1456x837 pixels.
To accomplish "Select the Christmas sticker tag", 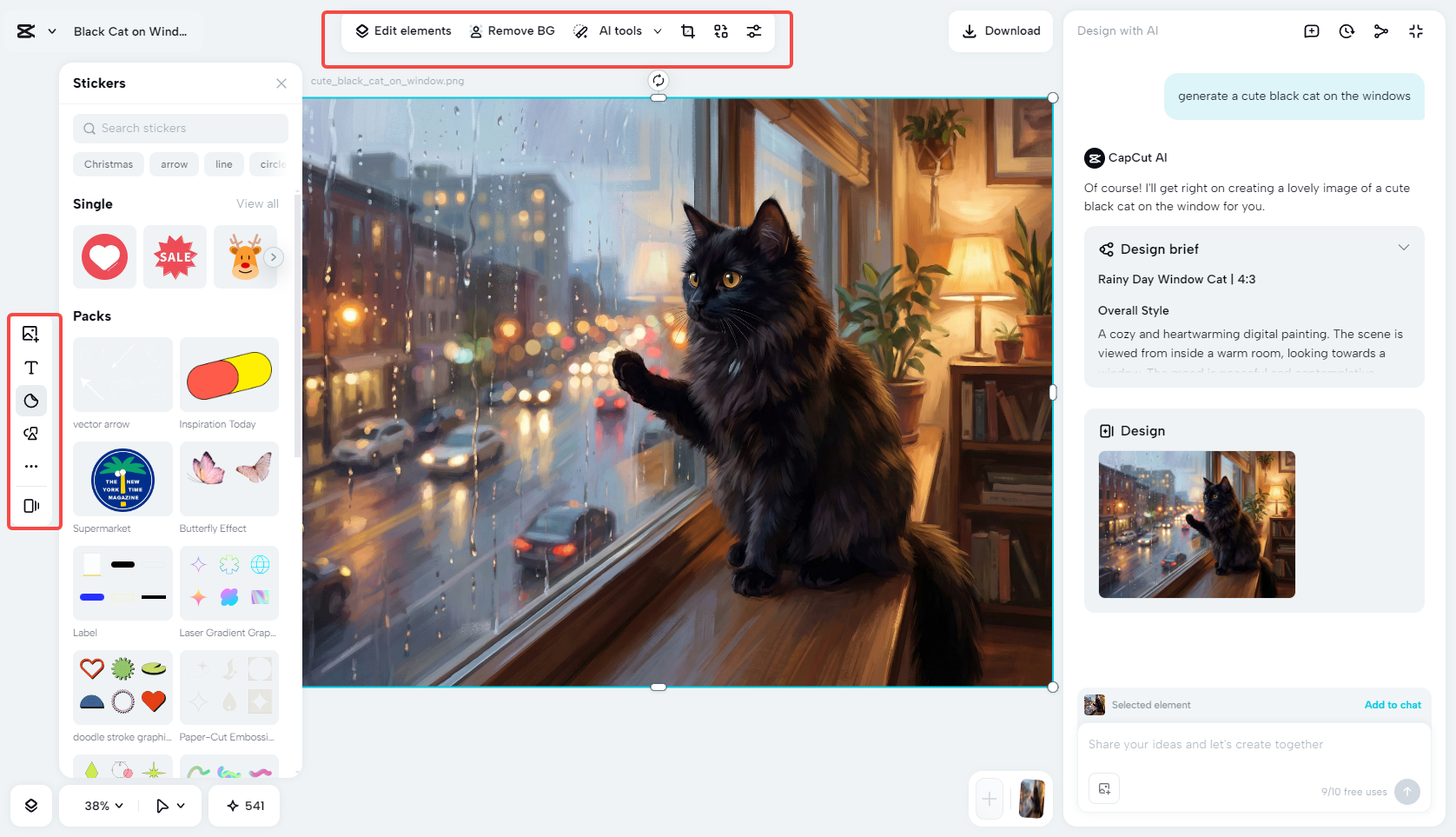I will (x=109, y=164).
